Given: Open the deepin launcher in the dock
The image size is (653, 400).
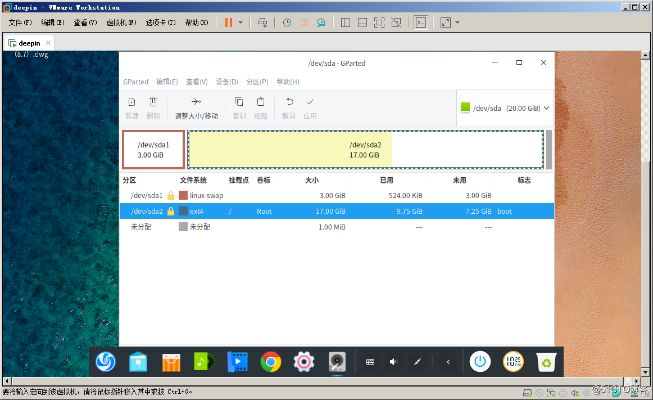Looking at the screenshot, I should [x=106, y=361].
